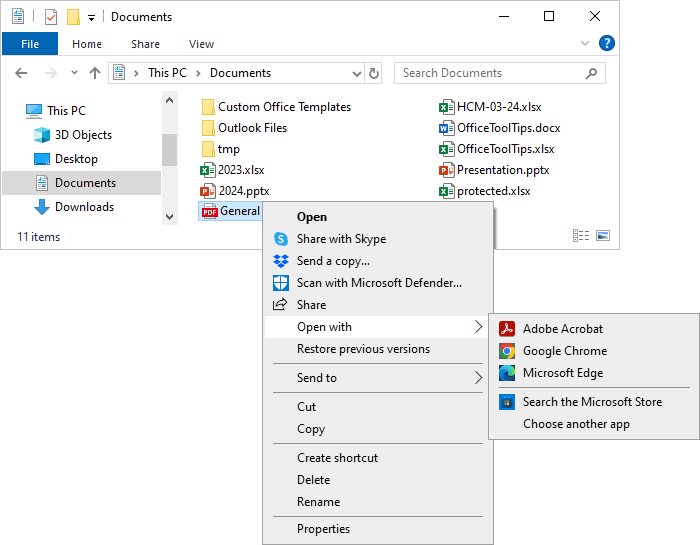The height and width of the screenshot is (545, 700).
Task: Switch to Large icons view in status bar
Action: [603, 235]
